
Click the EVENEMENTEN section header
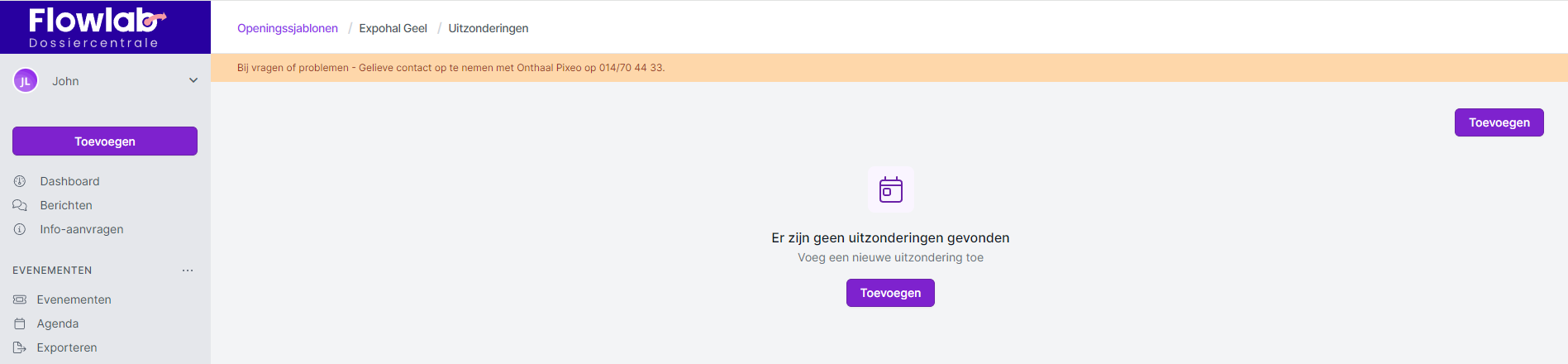[x=52, y=271]
